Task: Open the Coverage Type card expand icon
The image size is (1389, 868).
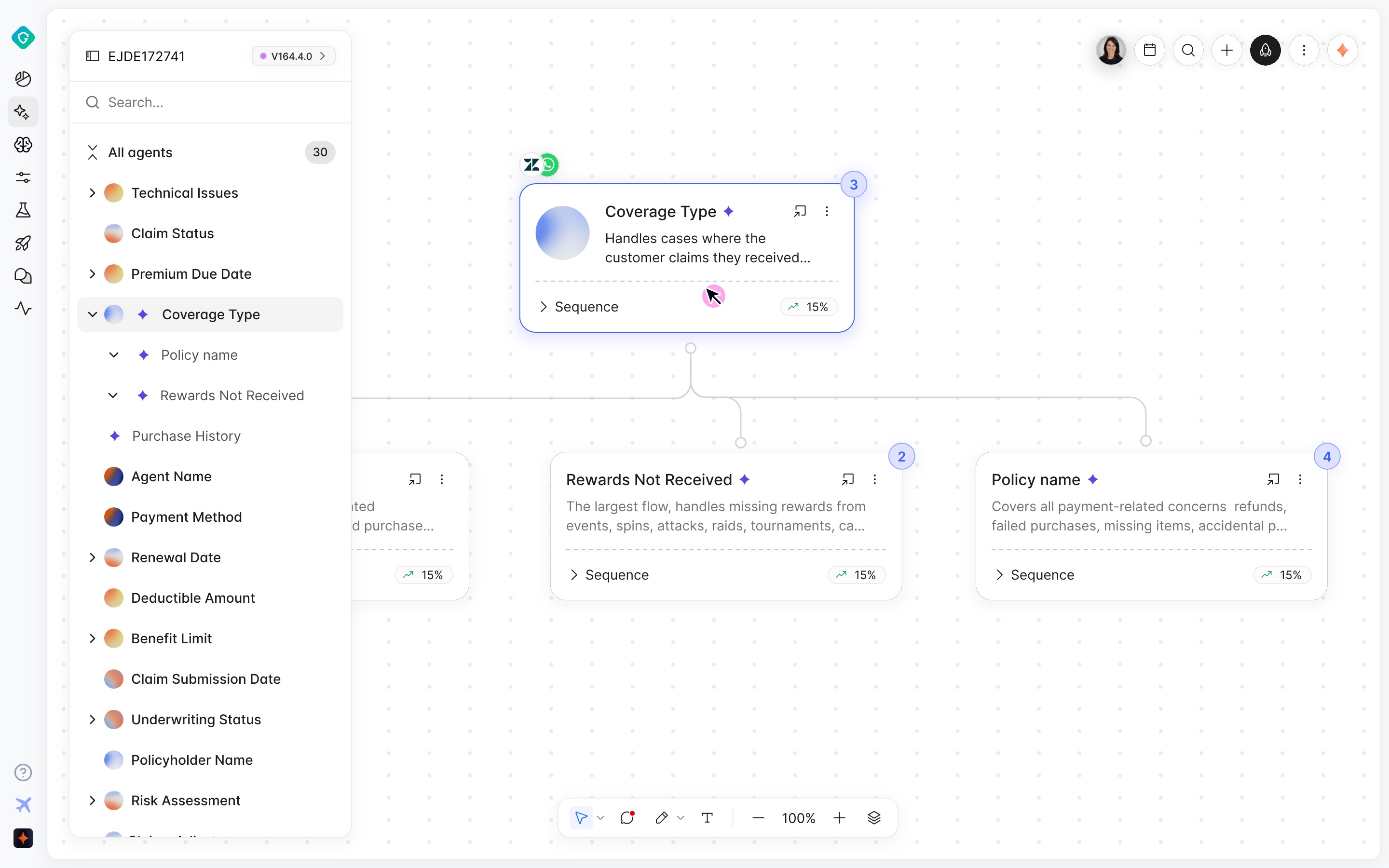Action: (x=800, y=211)
